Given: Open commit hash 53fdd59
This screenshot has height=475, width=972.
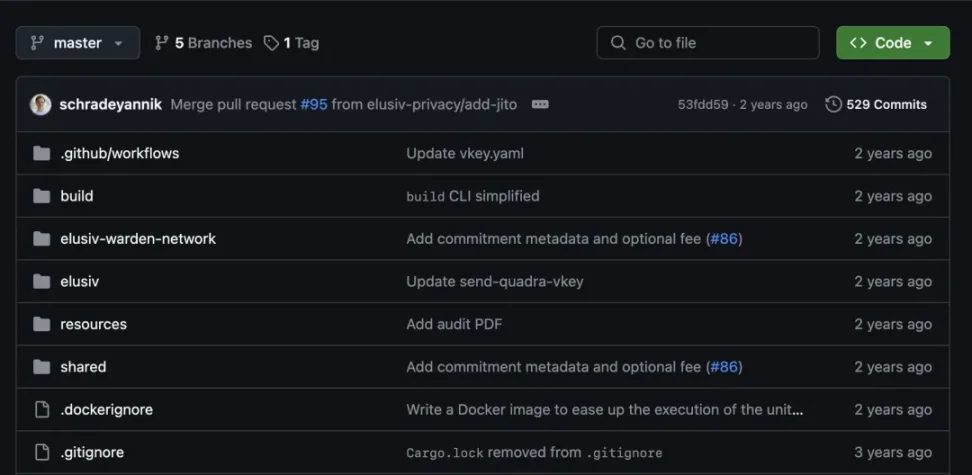Looking at the screenshot, I should pyautogui.click(x=703, y=105).
